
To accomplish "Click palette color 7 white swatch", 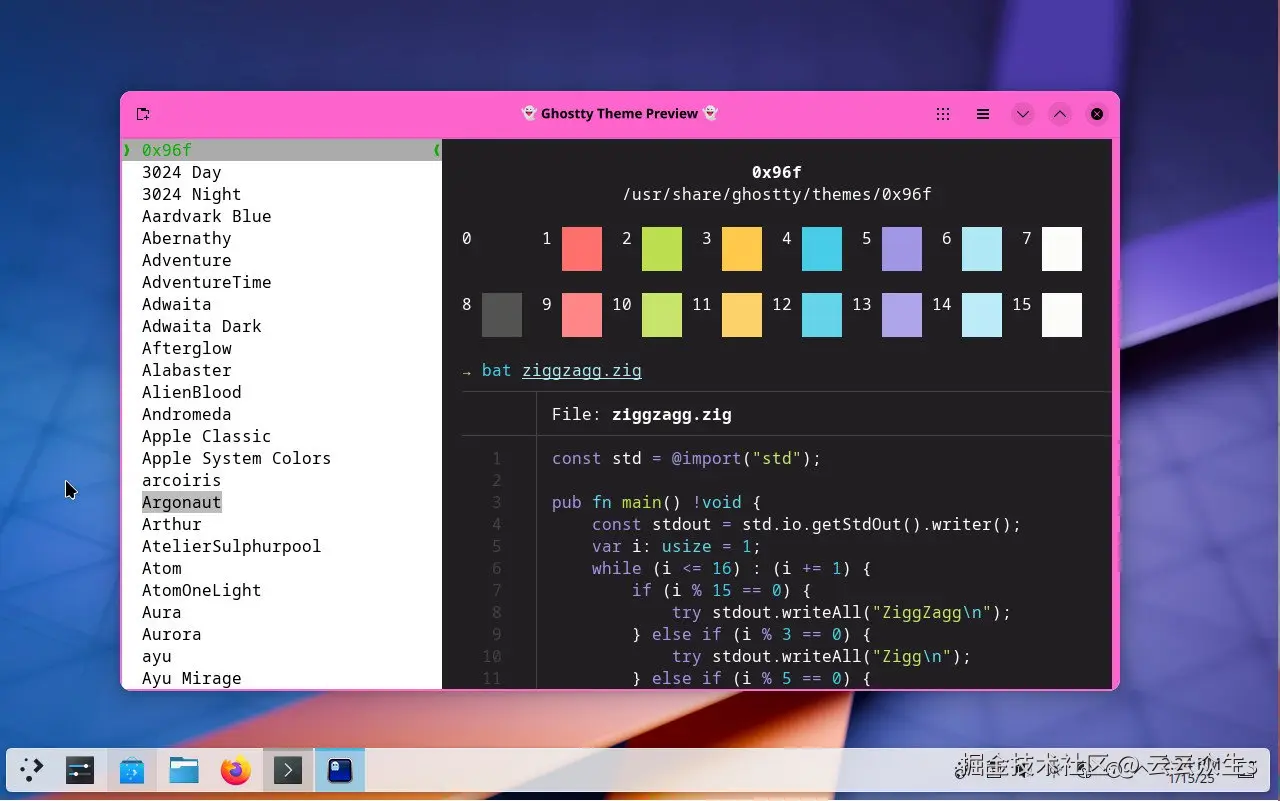I will 1062,249.
